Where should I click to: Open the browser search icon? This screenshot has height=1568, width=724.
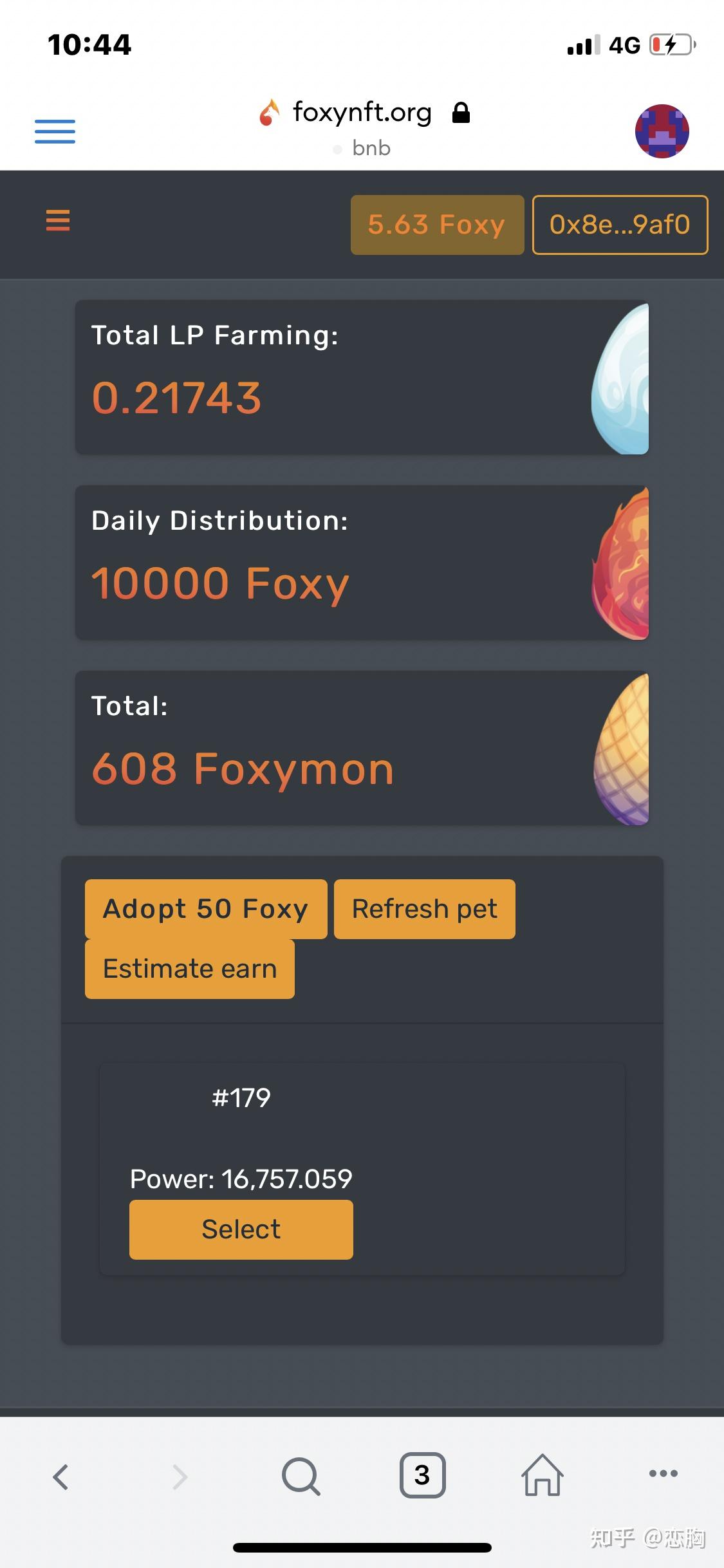coord(301,1476)
